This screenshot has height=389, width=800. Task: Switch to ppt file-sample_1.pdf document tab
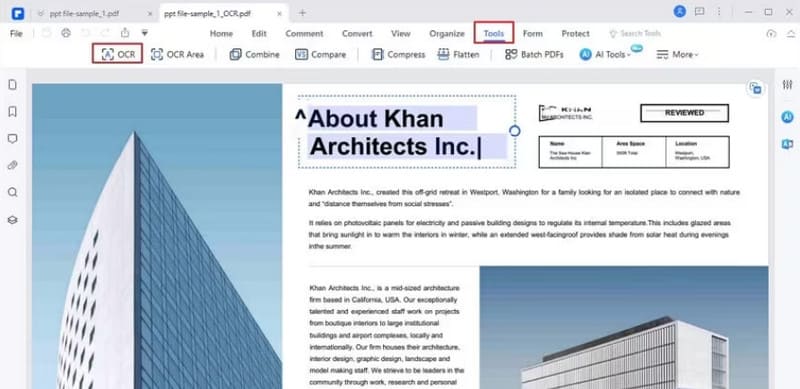pos(85,14)
